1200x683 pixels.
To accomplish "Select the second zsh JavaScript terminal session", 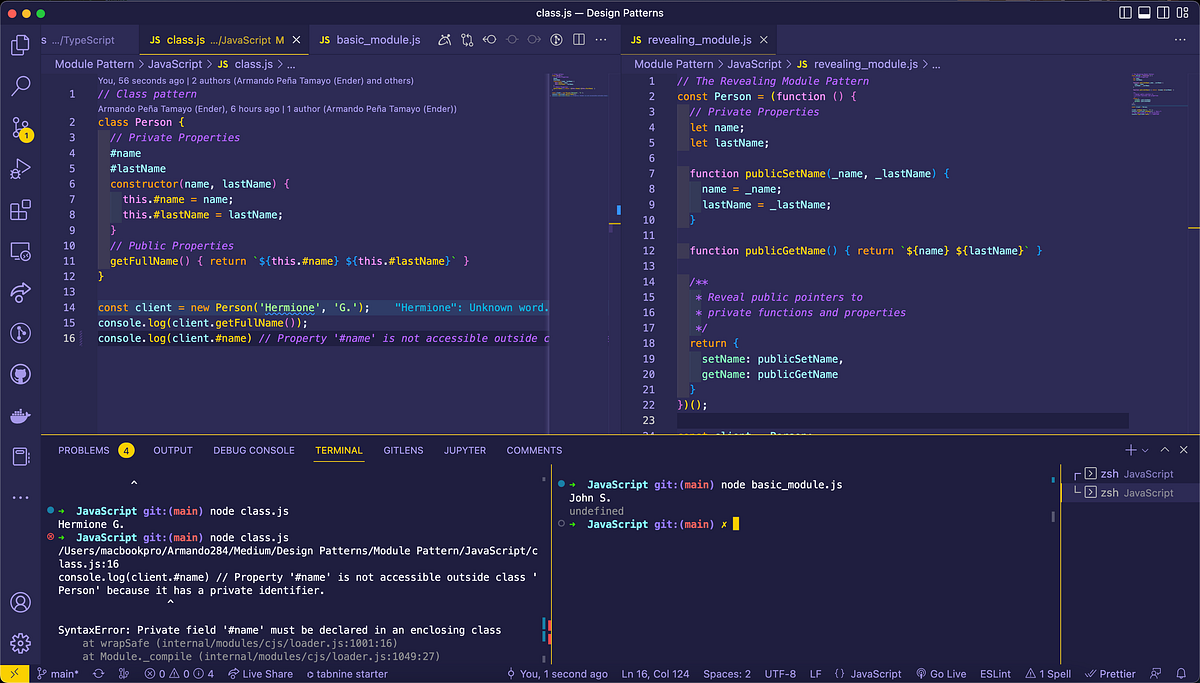I will click(1135, 492).
